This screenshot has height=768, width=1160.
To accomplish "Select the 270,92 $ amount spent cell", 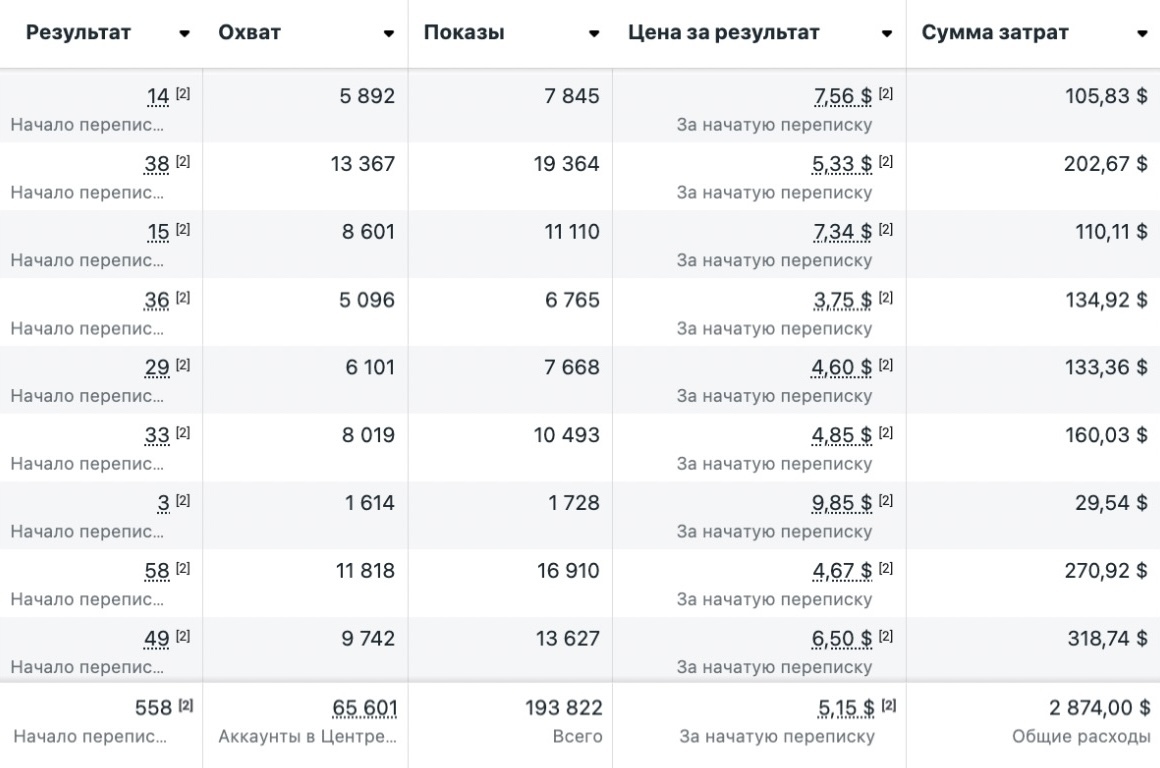I will click(1106, 571).
